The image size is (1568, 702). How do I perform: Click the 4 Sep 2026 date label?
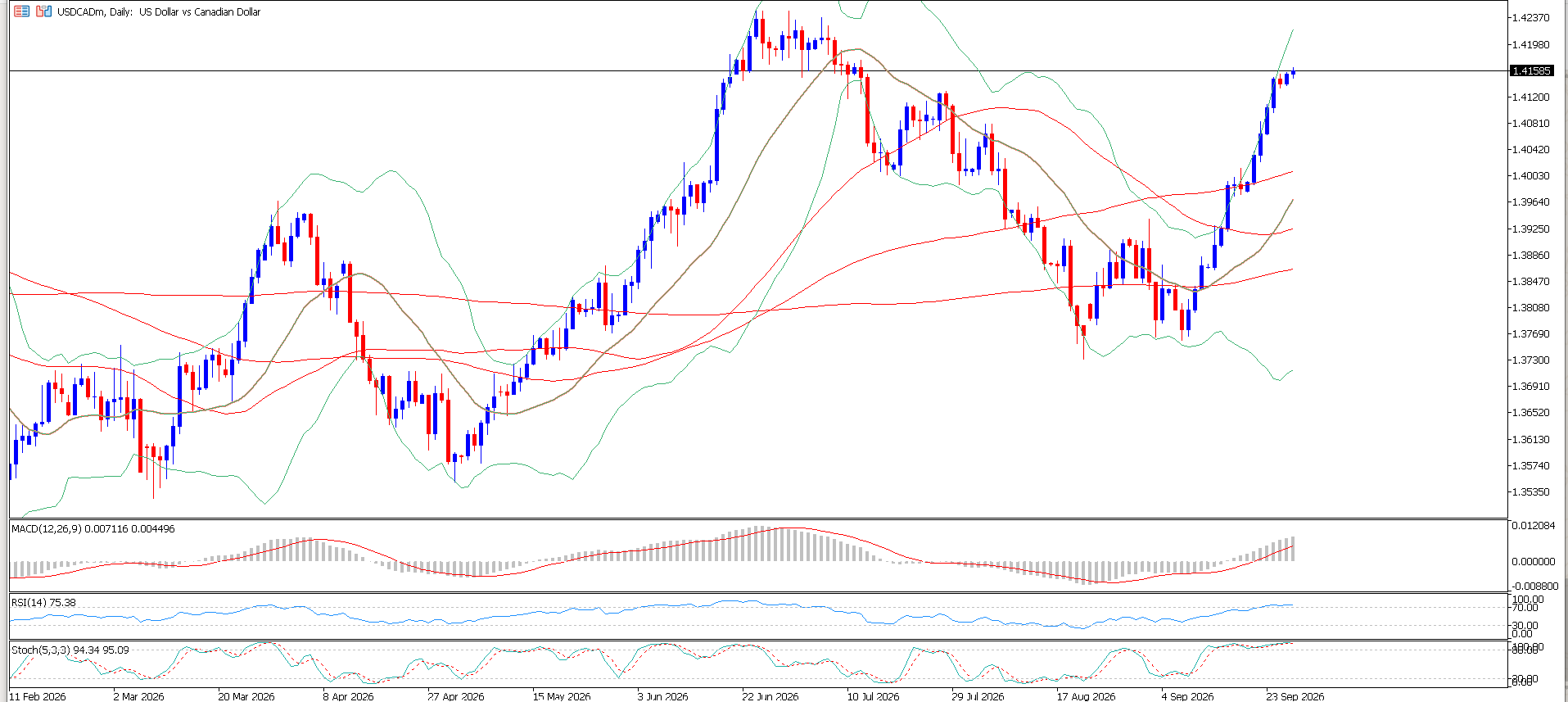[x=1188, y=696]
